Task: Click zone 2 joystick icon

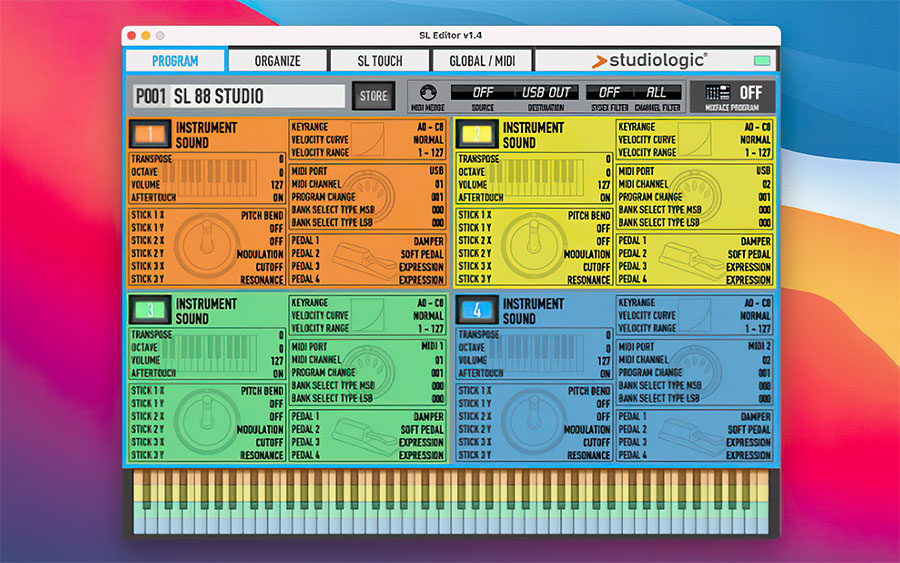Action: tap(534, 244)
